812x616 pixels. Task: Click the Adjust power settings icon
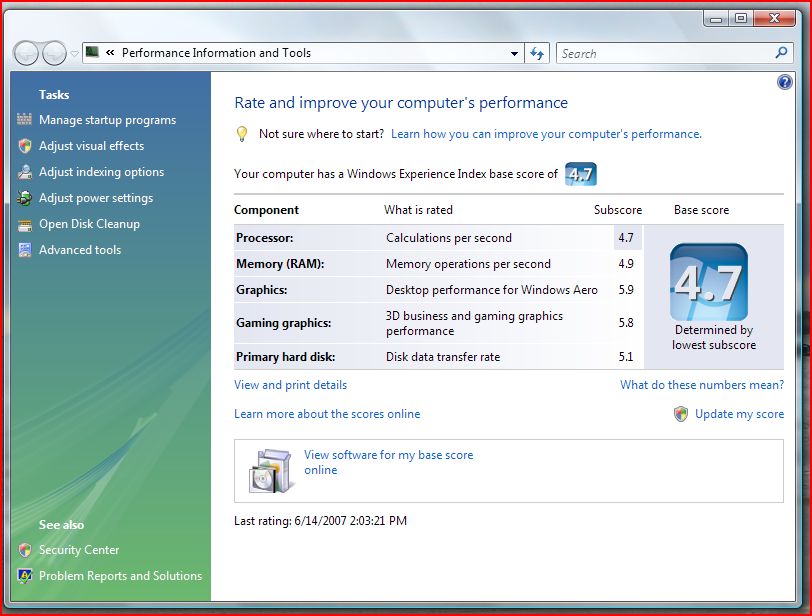pos(24,198)
